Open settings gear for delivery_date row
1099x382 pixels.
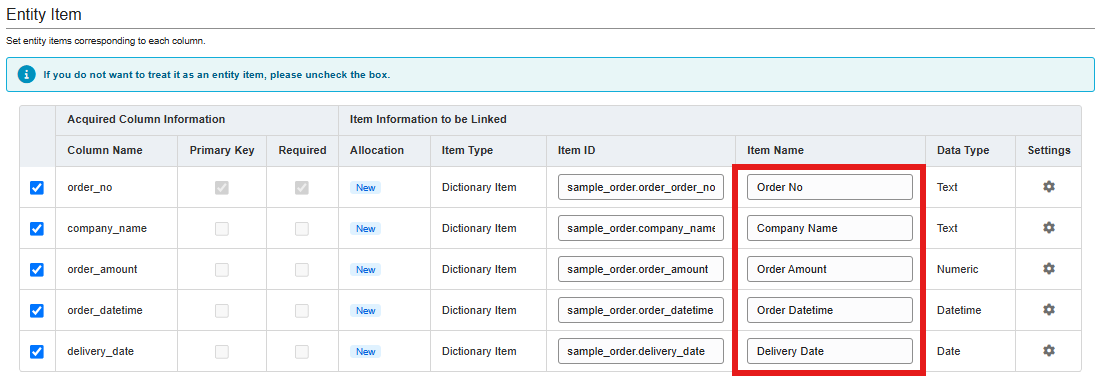click(x=1049, y=350)
